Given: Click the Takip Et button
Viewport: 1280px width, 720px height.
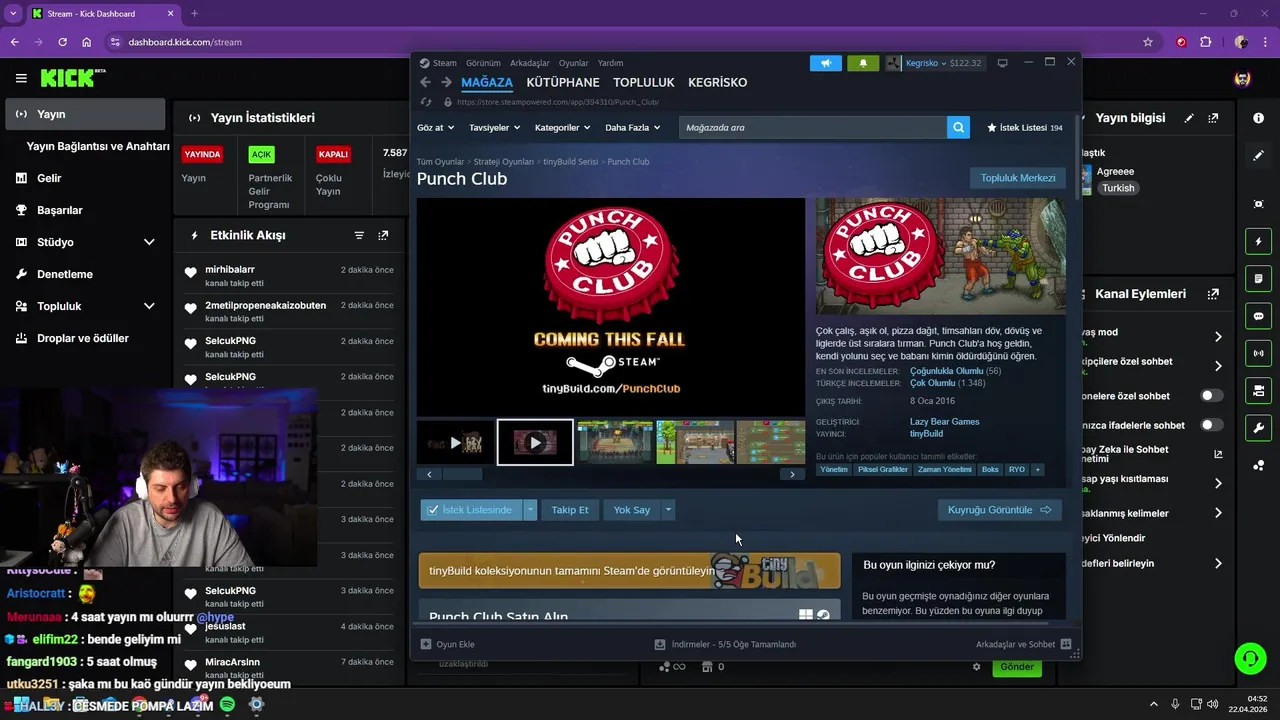Looking at the screenshot, I should pyautogui.click(x=570, y=510).
